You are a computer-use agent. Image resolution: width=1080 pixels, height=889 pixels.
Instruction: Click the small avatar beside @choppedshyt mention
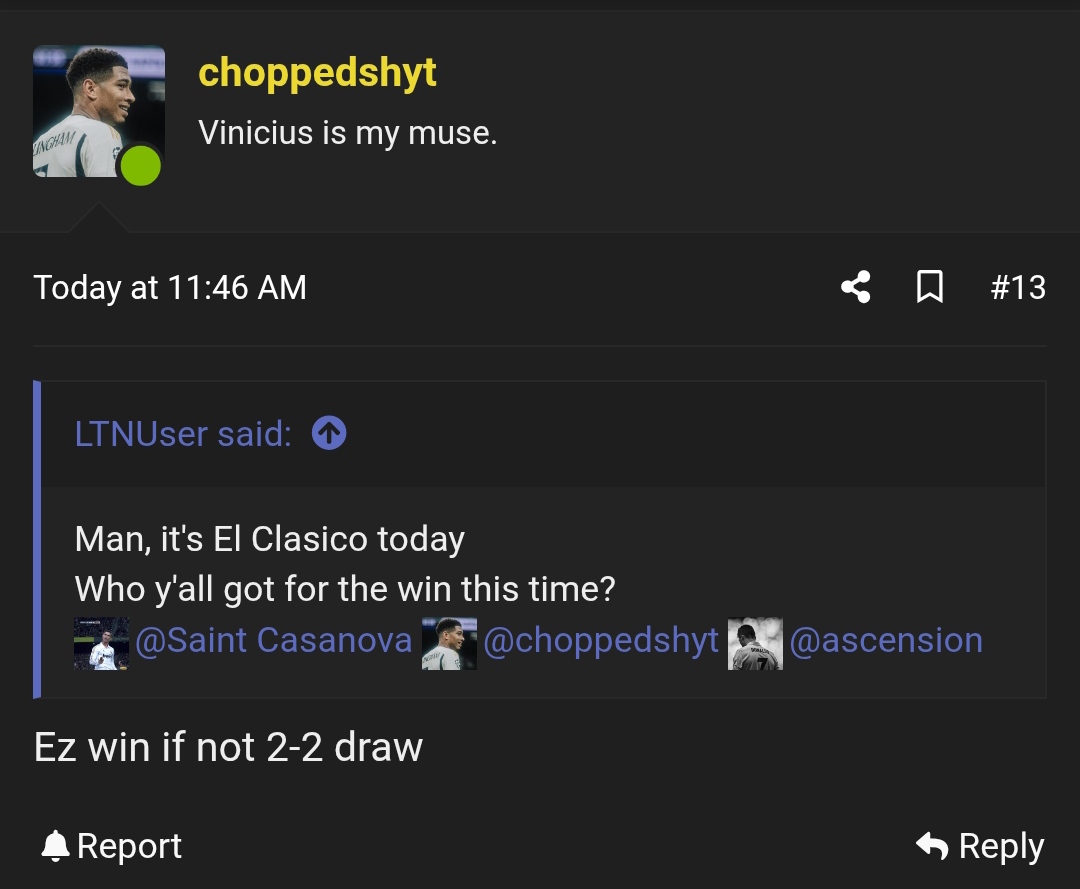coord(449,642)
